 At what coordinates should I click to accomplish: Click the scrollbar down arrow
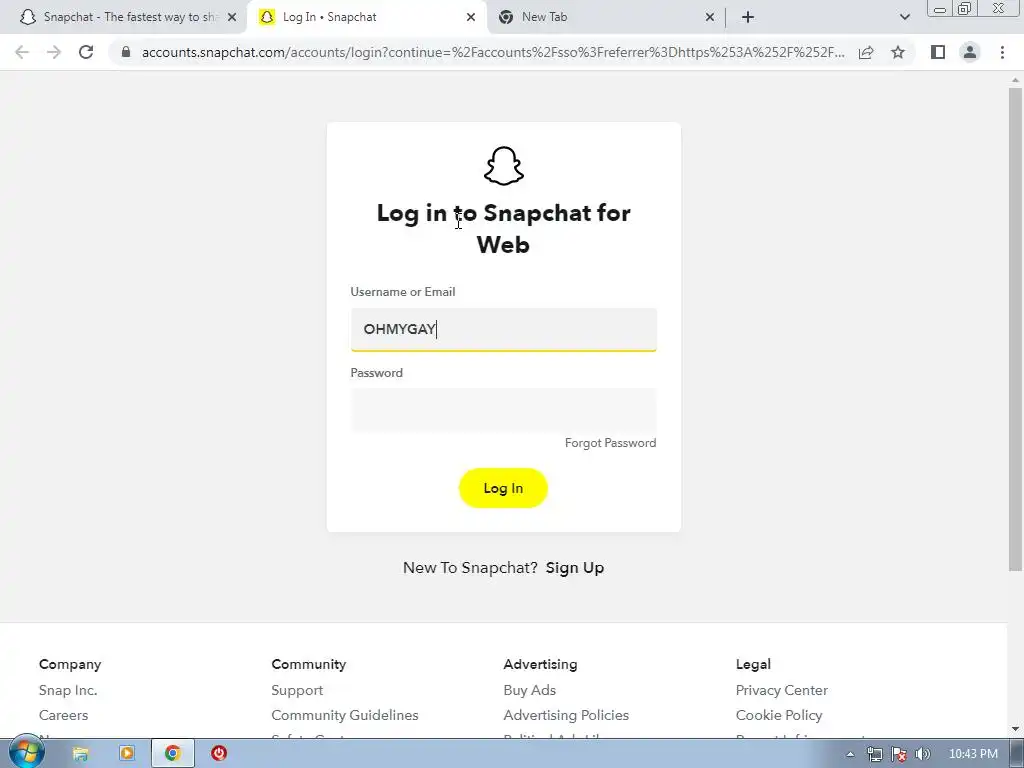point(1015,729)
